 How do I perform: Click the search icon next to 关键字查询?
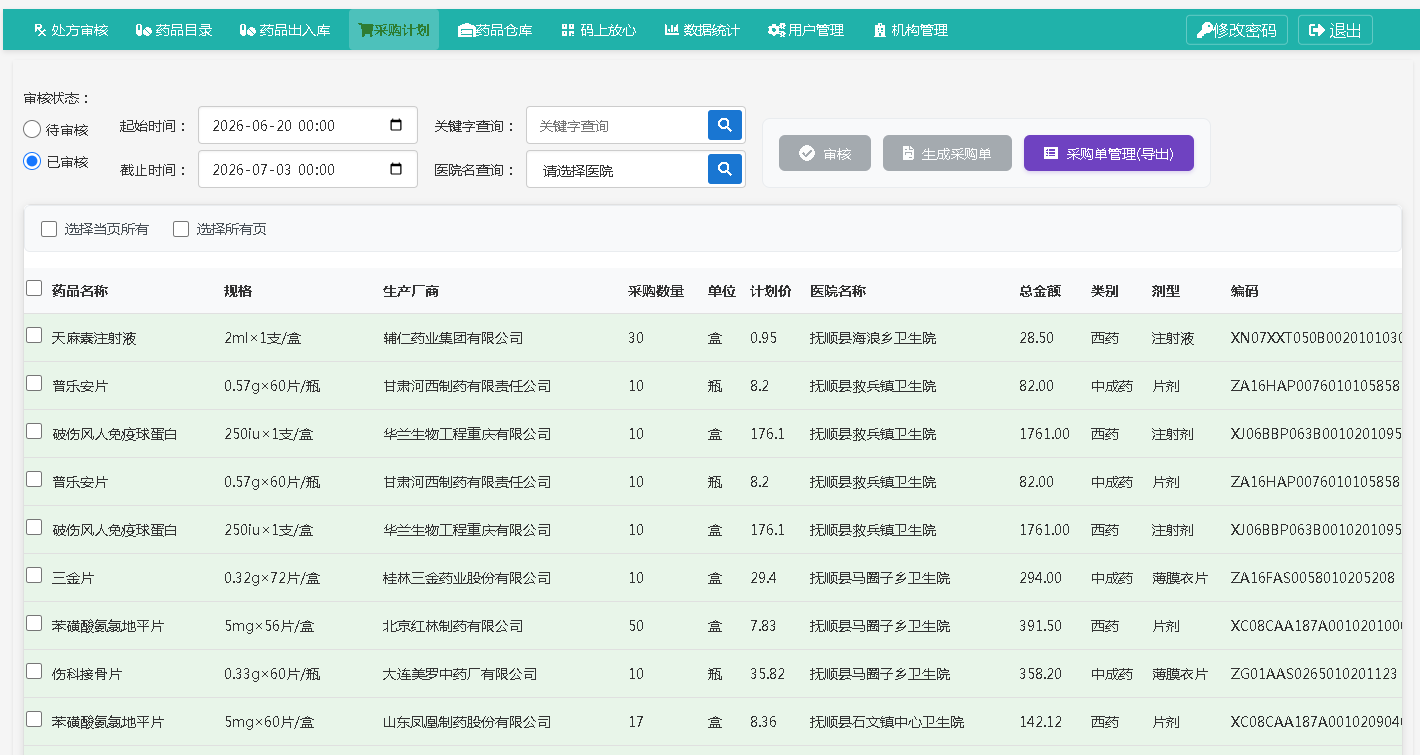[x=725, y=125]
